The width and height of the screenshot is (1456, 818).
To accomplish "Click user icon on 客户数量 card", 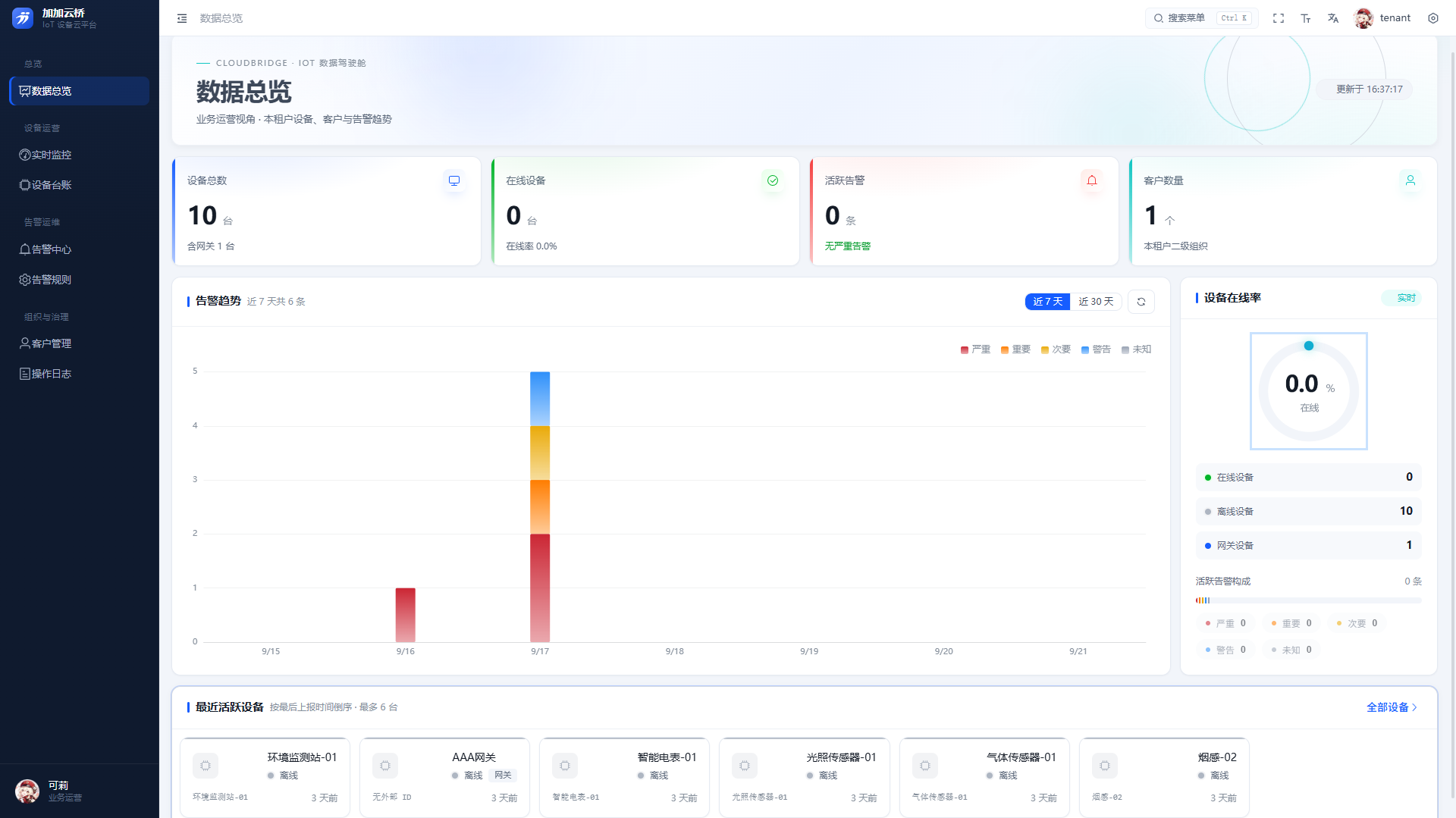I will tap(1410, 180).
